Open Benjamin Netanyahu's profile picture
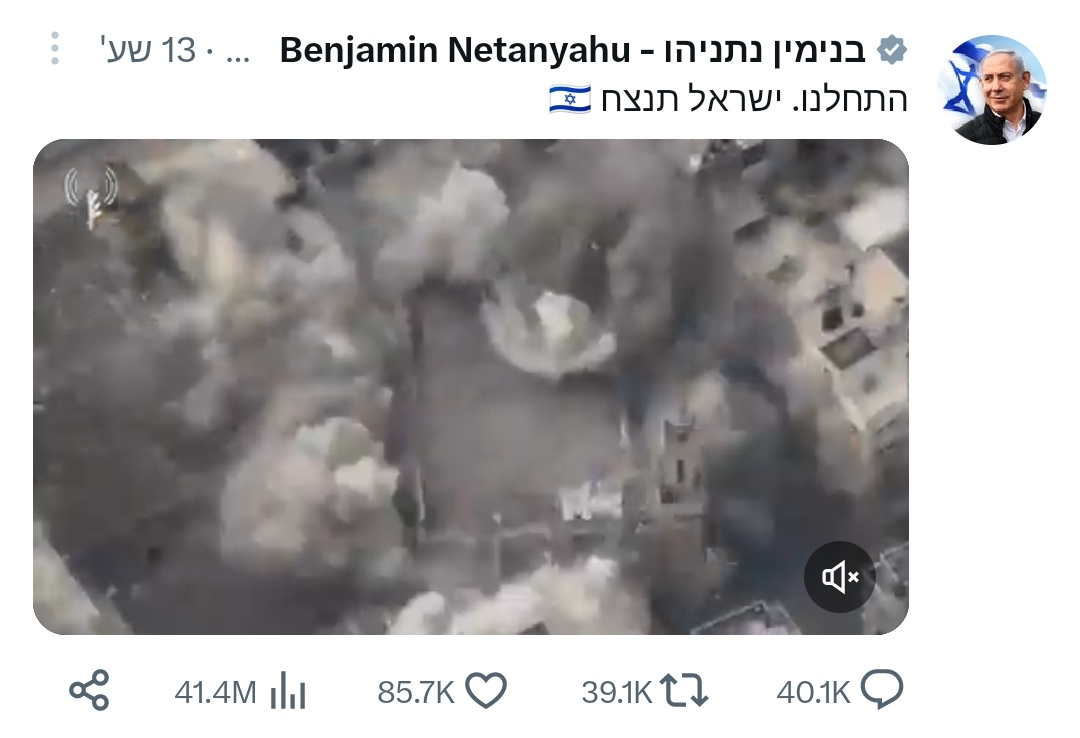 tap(992, 90)
